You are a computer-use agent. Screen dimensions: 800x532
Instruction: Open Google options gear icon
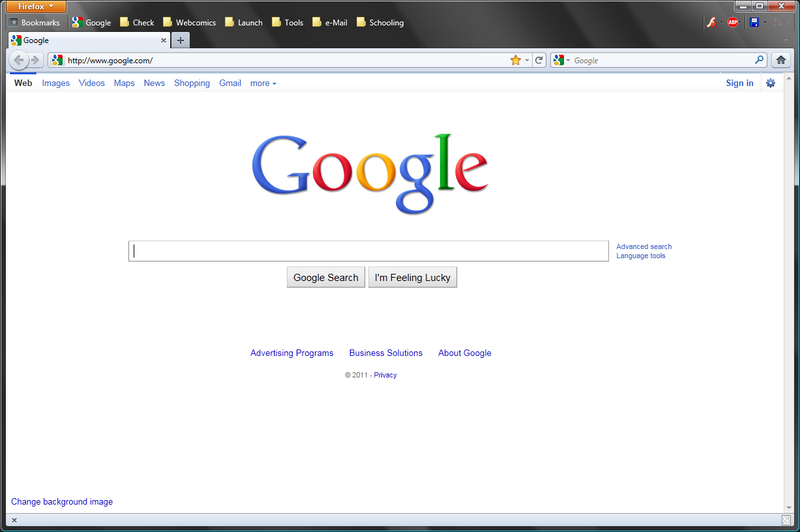(770, 83)
